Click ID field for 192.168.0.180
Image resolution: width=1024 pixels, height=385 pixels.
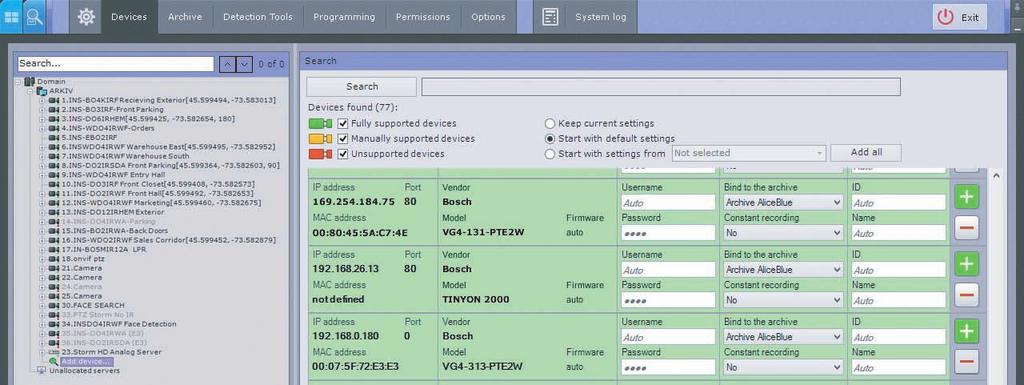pyautogui.click(x=898, y=337)
